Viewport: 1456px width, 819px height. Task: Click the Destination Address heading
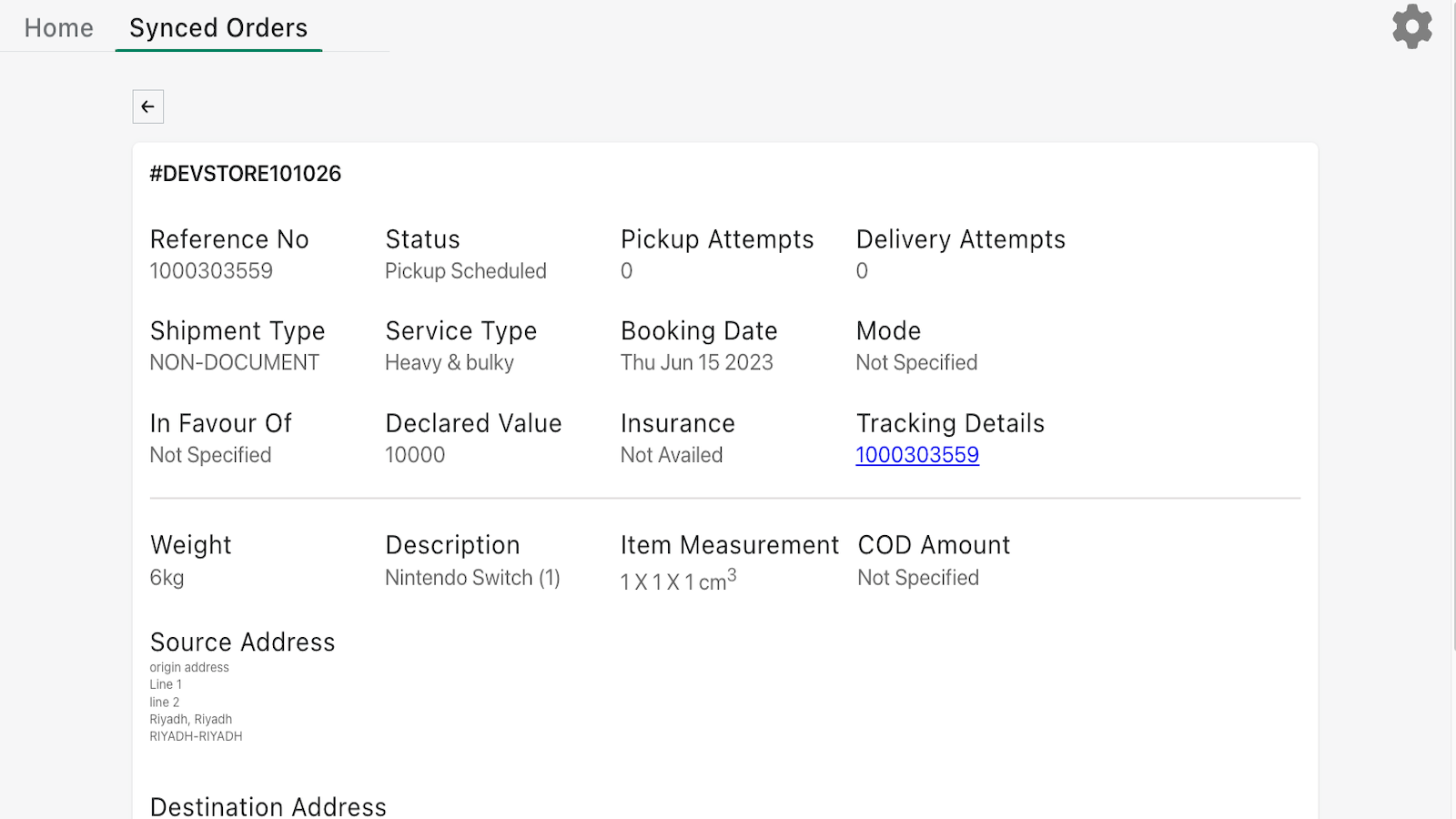[x=268, y=804]
